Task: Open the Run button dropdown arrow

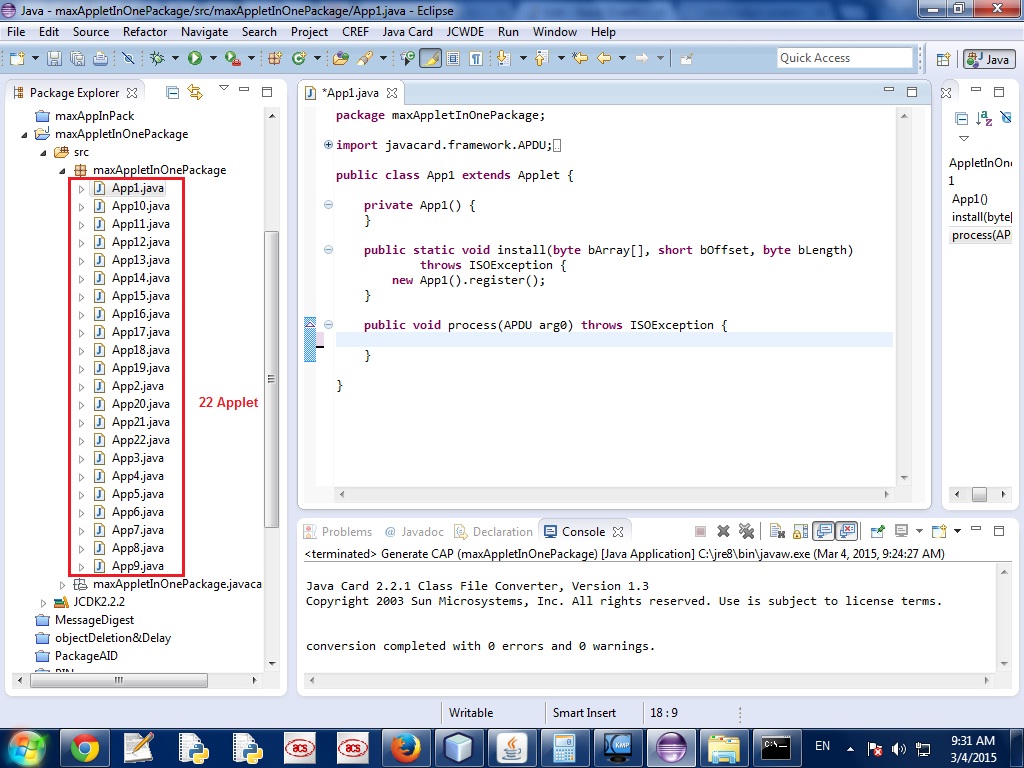Action: 212,59
